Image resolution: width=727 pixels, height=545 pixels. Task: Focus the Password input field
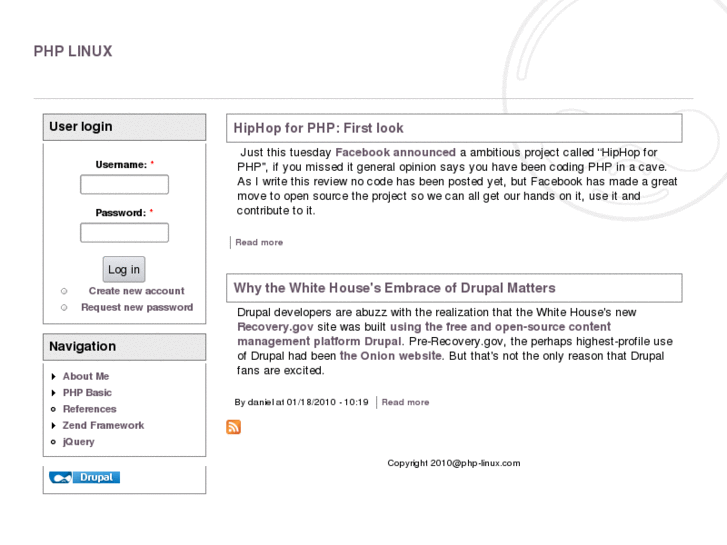pyautogui.click(x=124, y=232)
